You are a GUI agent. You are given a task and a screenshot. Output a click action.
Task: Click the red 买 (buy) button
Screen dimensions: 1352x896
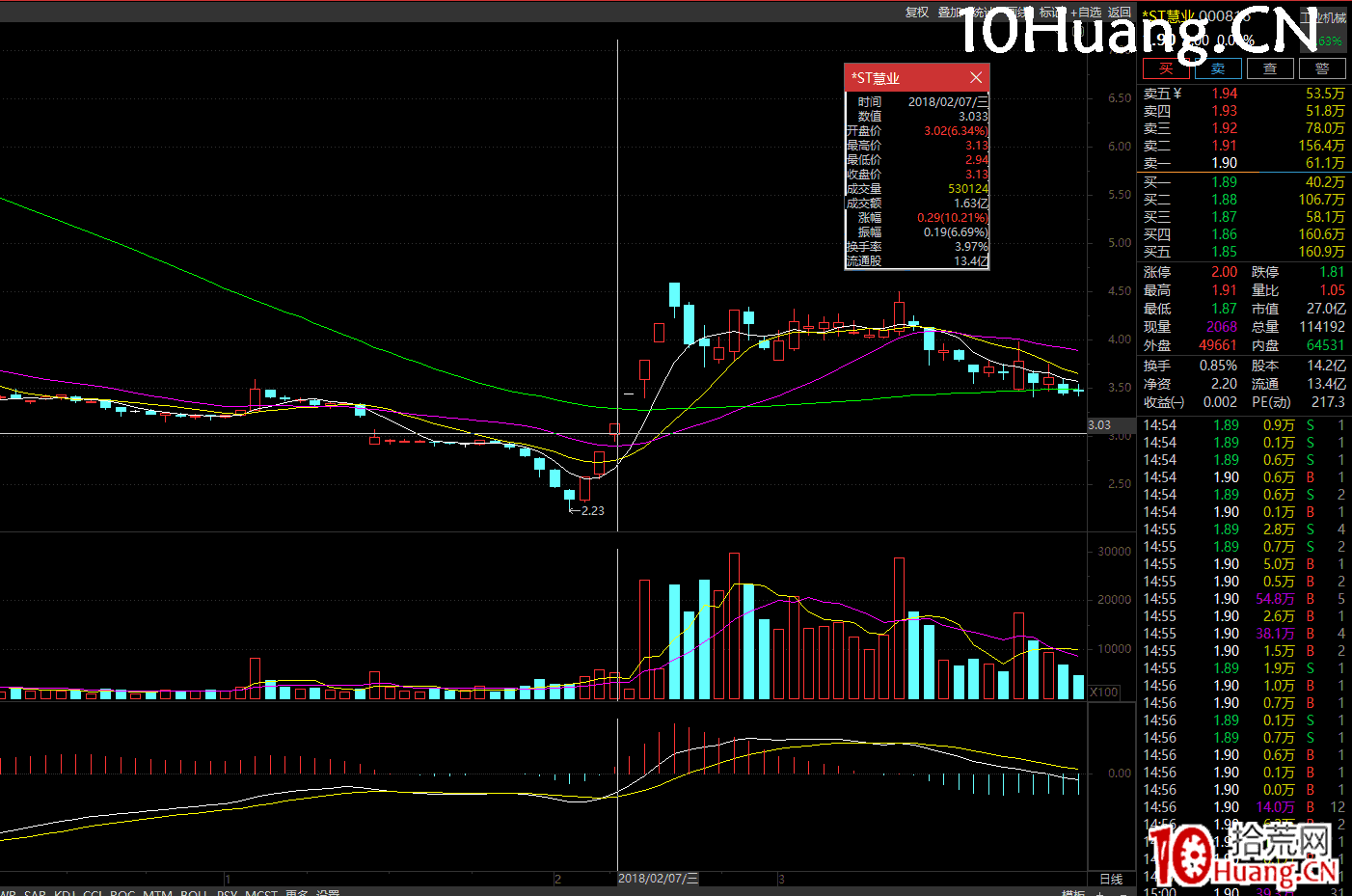pos(1166,68)
